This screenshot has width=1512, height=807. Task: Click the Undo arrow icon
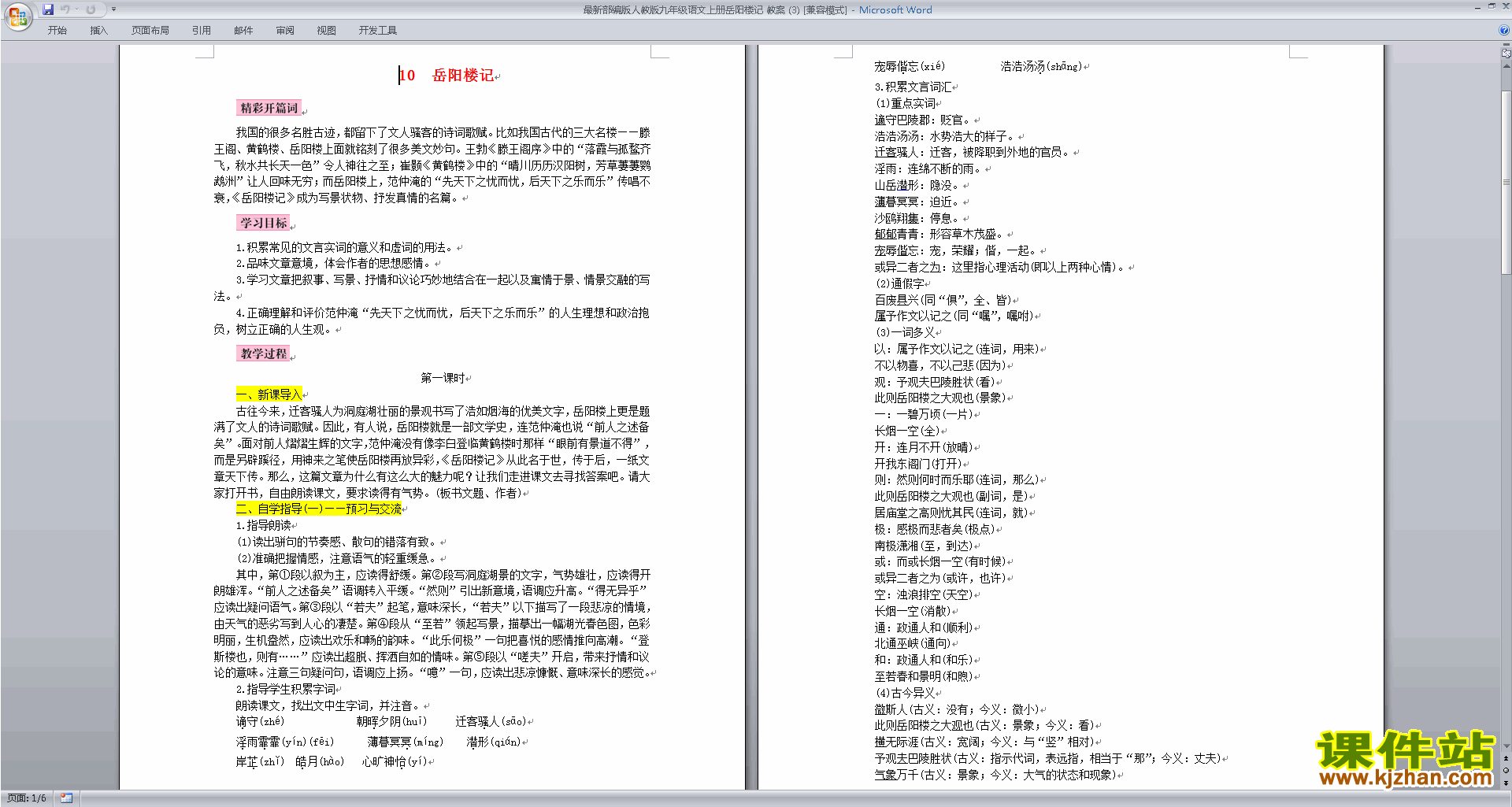tap(65, 9)
